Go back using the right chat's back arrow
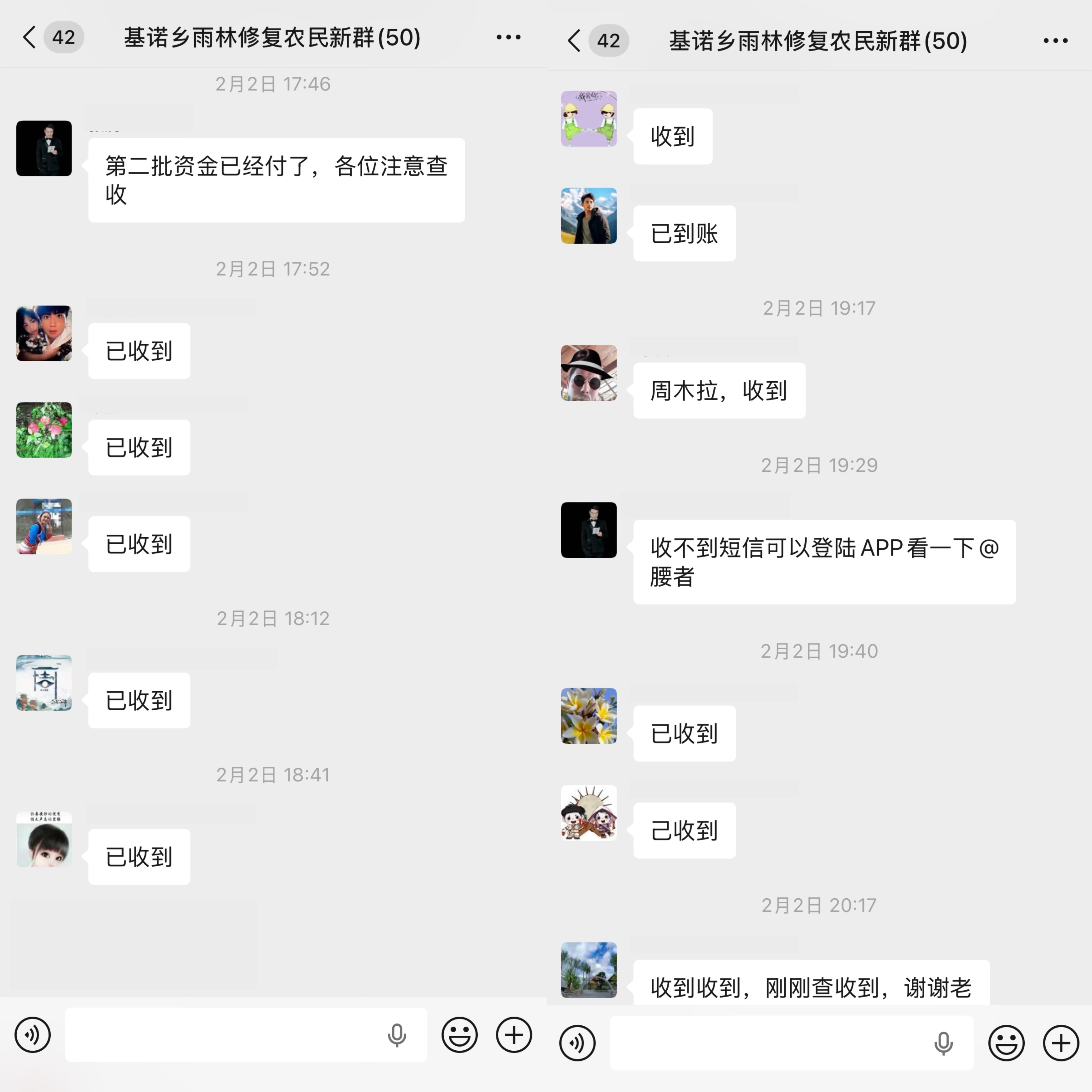The image size is (1092, 1092). pyautogui.click(x=574, y=41)
